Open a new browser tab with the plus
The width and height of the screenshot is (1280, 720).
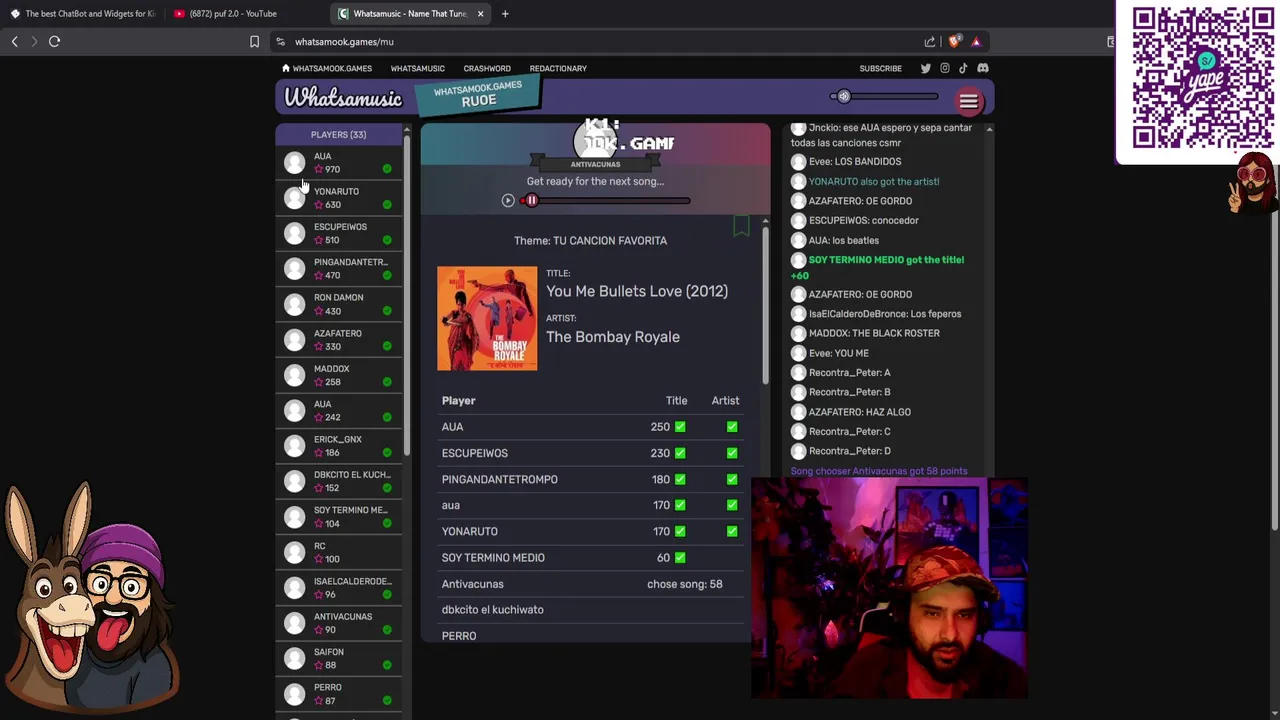505,14
